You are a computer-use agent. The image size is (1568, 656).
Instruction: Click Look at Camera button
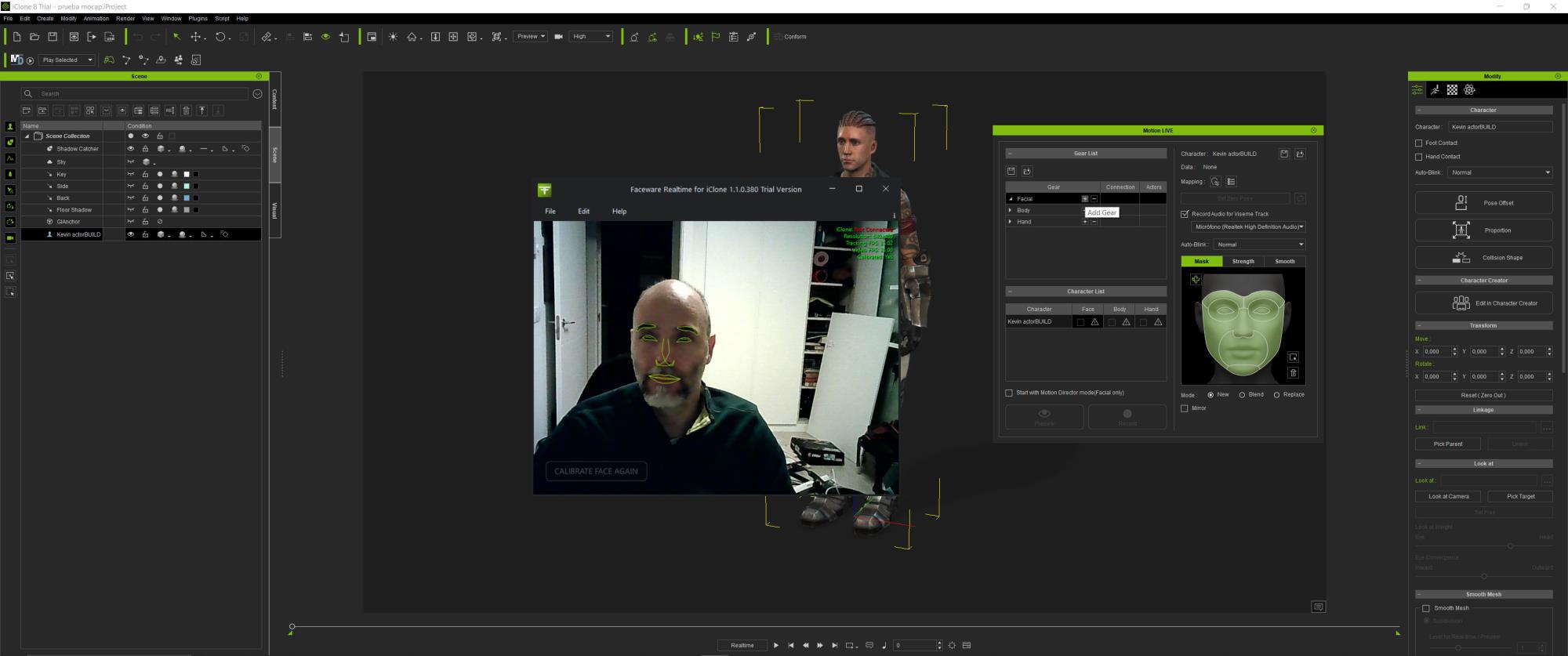[1448, 497]
